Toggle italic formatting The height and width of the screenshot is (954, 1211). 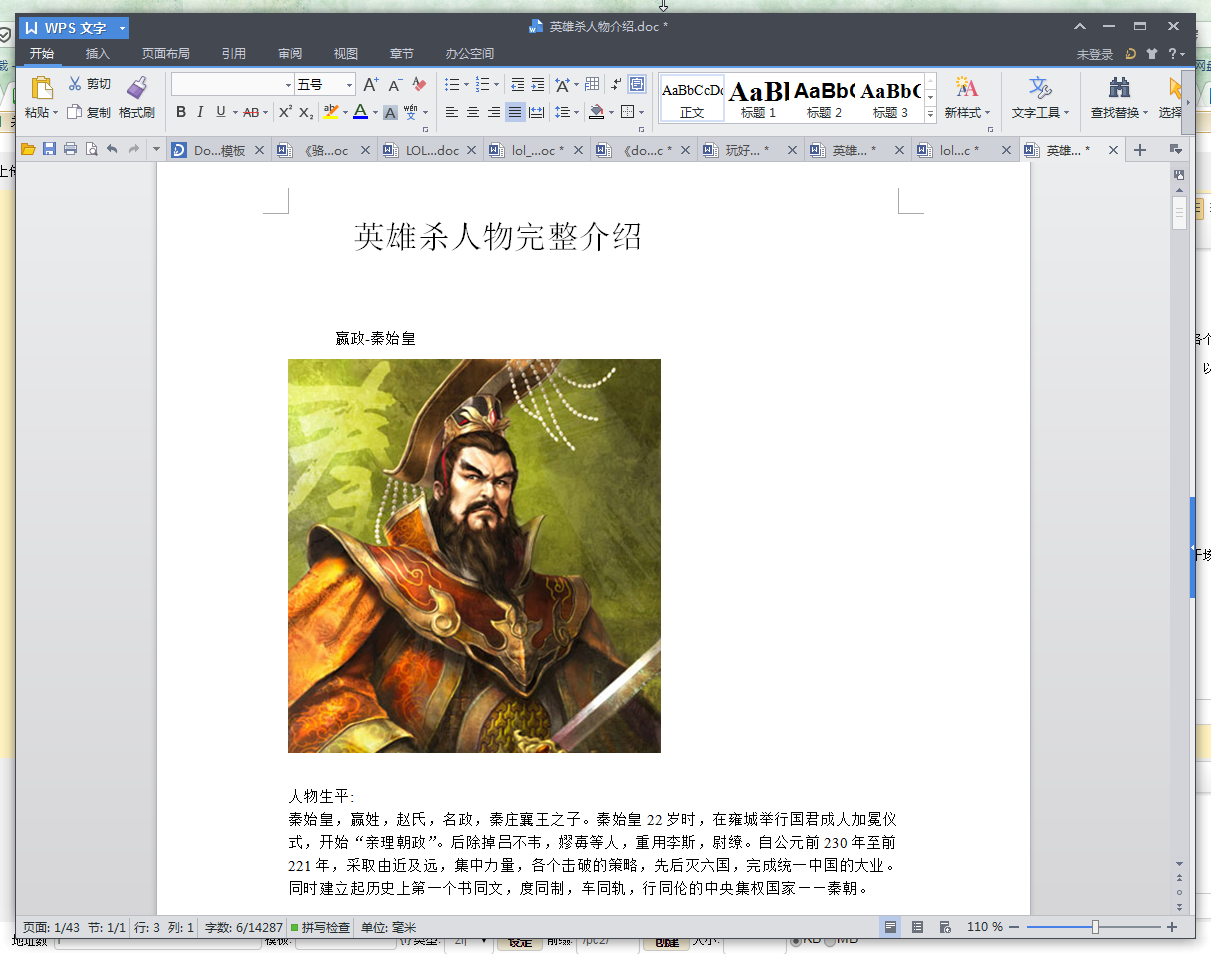200,112
